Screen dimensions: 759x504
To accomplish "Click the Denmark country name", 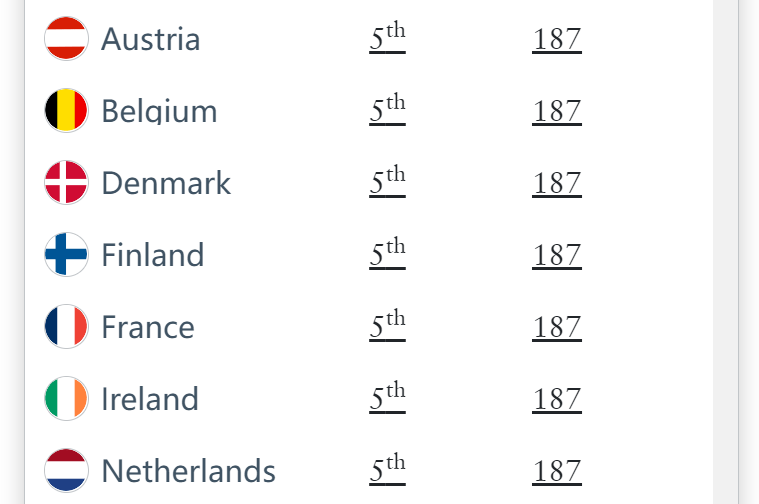I will tap(166, 184).
